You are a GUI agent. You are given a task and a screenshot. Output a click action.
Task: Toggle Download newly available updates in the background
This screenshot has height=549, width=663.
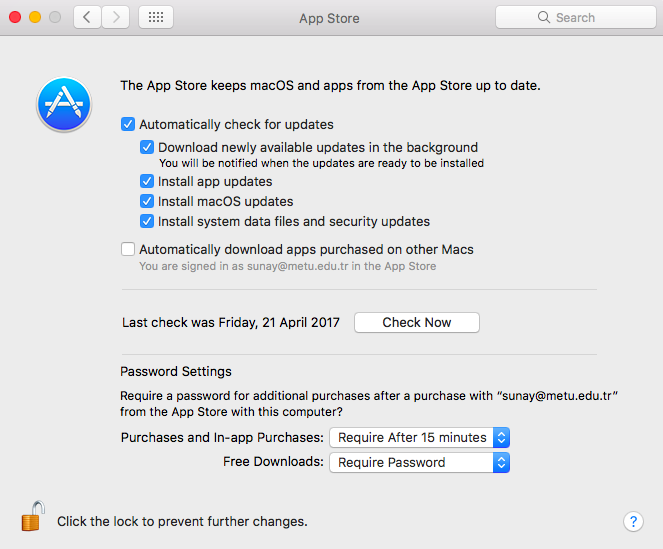click(x=147, y=147)
